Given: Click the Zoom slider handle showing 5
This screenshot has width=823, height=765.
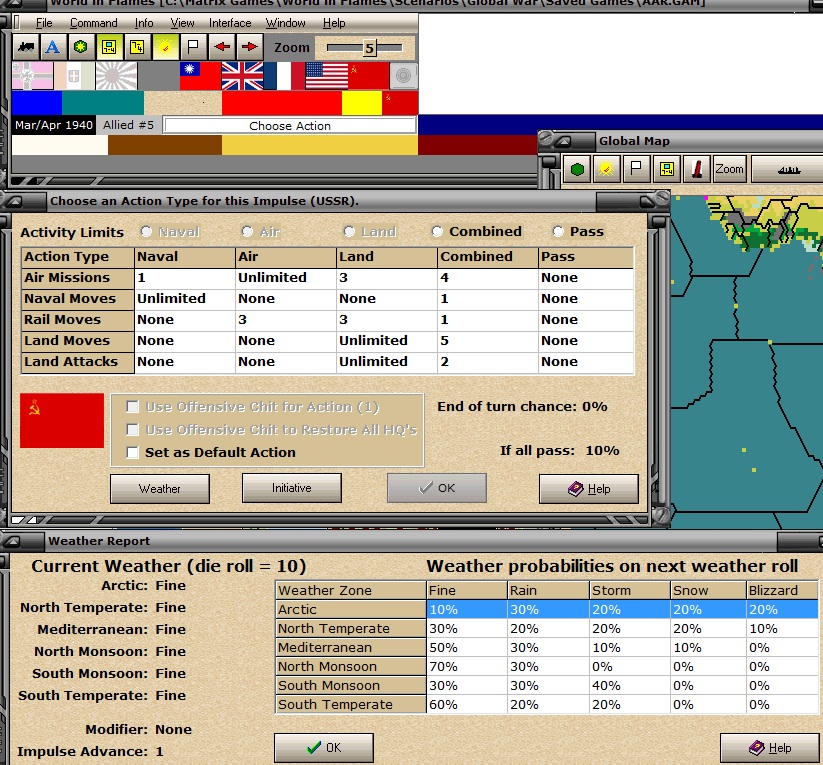Looking at the screenshot, I should pyautogui.click(x=370, y=48).
